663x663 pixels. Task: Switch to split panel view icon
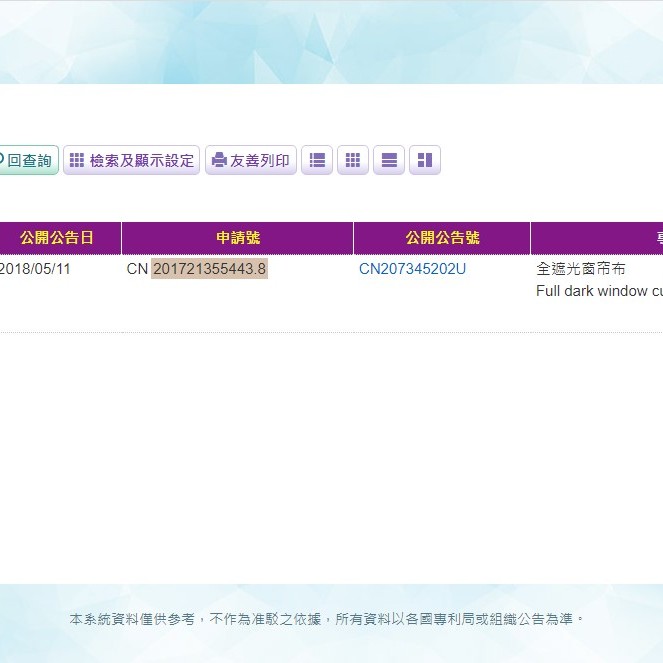click(x=425, y=160)
